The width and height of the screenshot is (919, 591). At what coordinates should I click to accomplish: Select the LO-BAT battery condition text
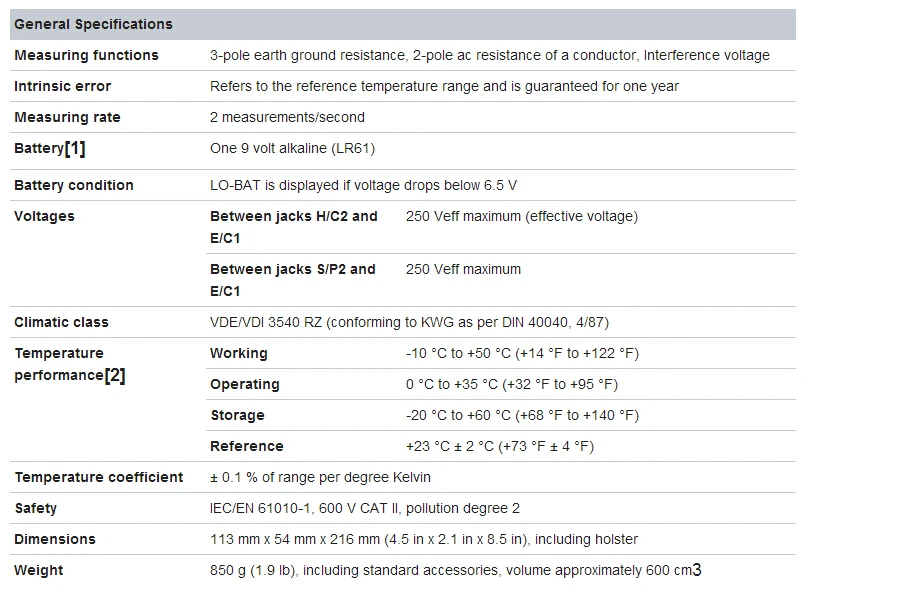point(363,185)
